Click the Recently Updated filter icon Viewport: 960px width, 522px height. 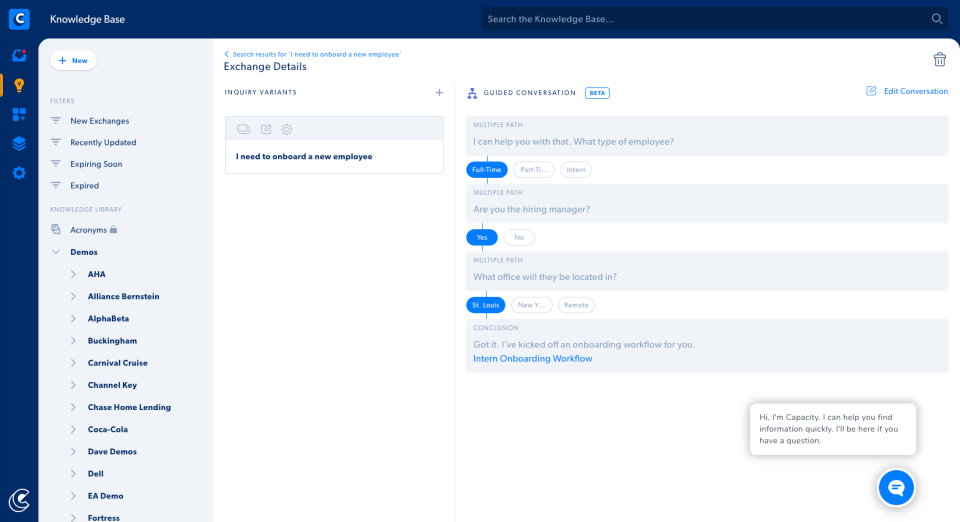tap(56, 142)
